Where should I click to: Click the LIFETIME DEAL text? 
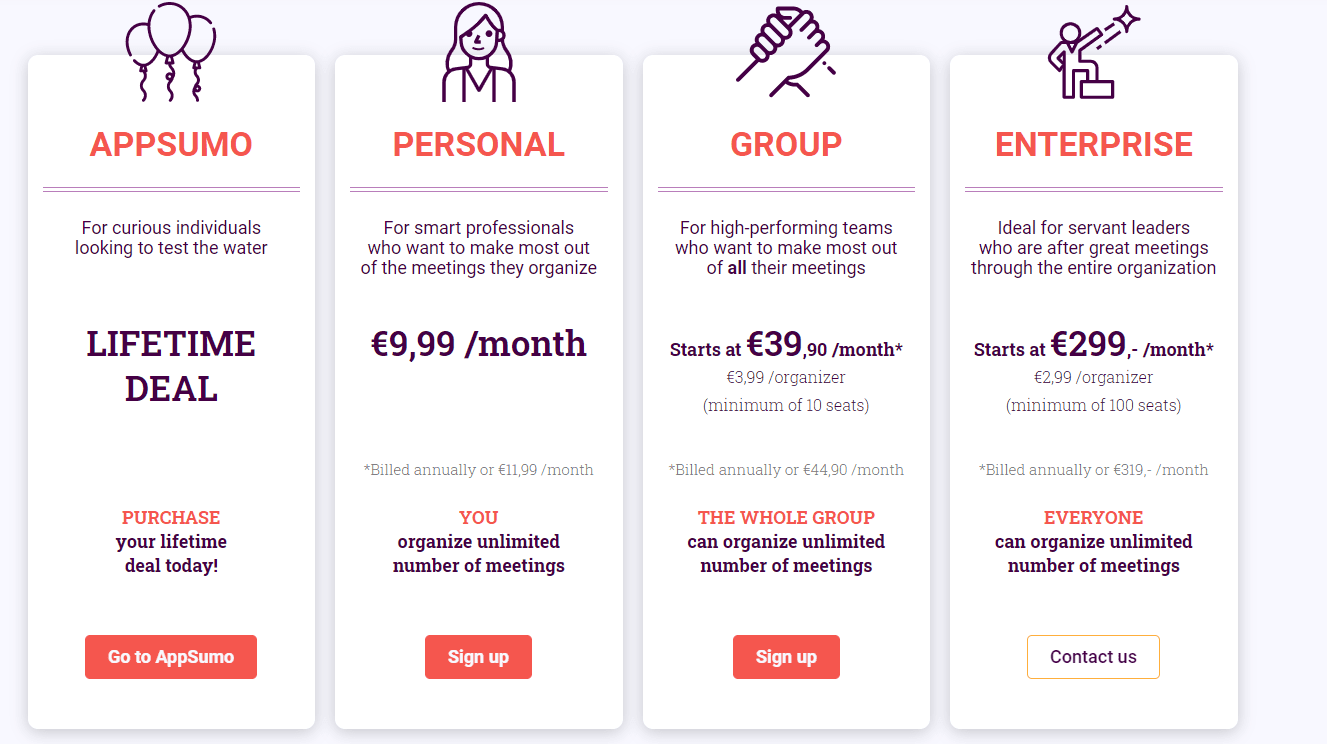[x=171, y=365]
